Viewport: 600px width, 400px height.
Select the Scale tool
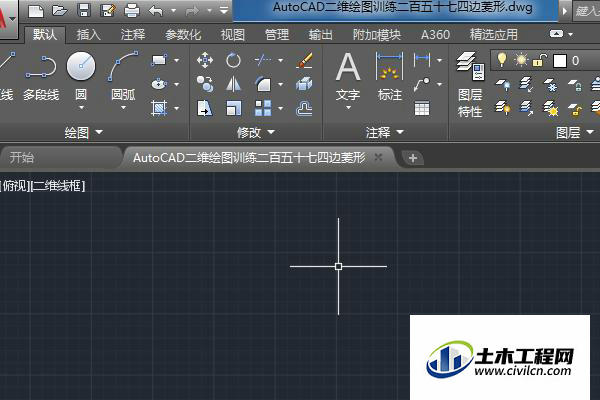click(x=233, y=108)
